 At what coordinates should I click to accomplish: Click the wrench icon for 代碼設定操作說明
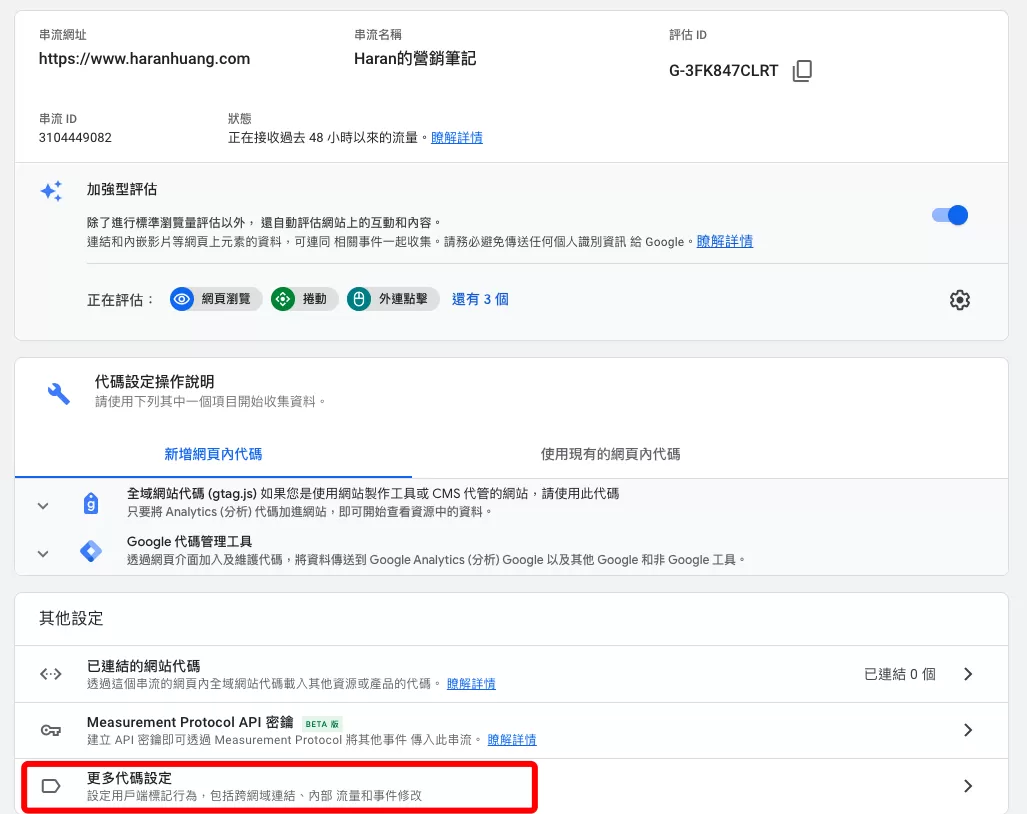58,393
